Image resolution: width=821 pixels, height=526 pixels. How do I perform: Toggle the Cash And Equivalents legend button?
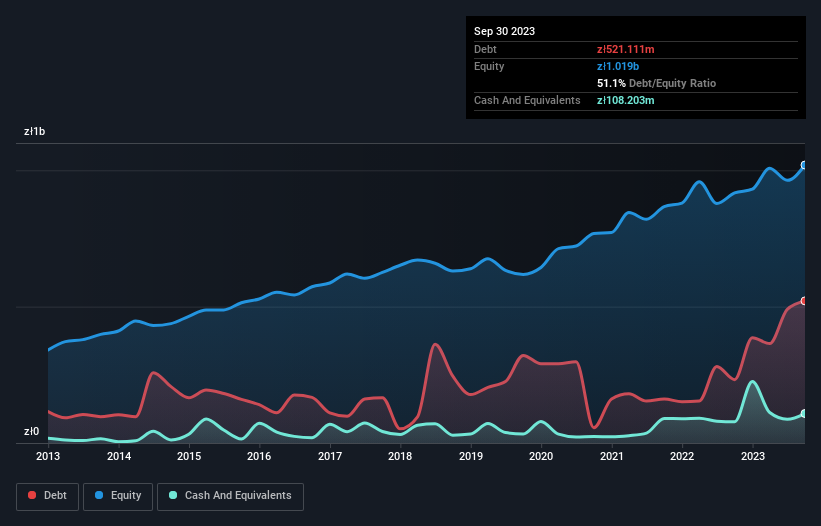coord(230,496)
